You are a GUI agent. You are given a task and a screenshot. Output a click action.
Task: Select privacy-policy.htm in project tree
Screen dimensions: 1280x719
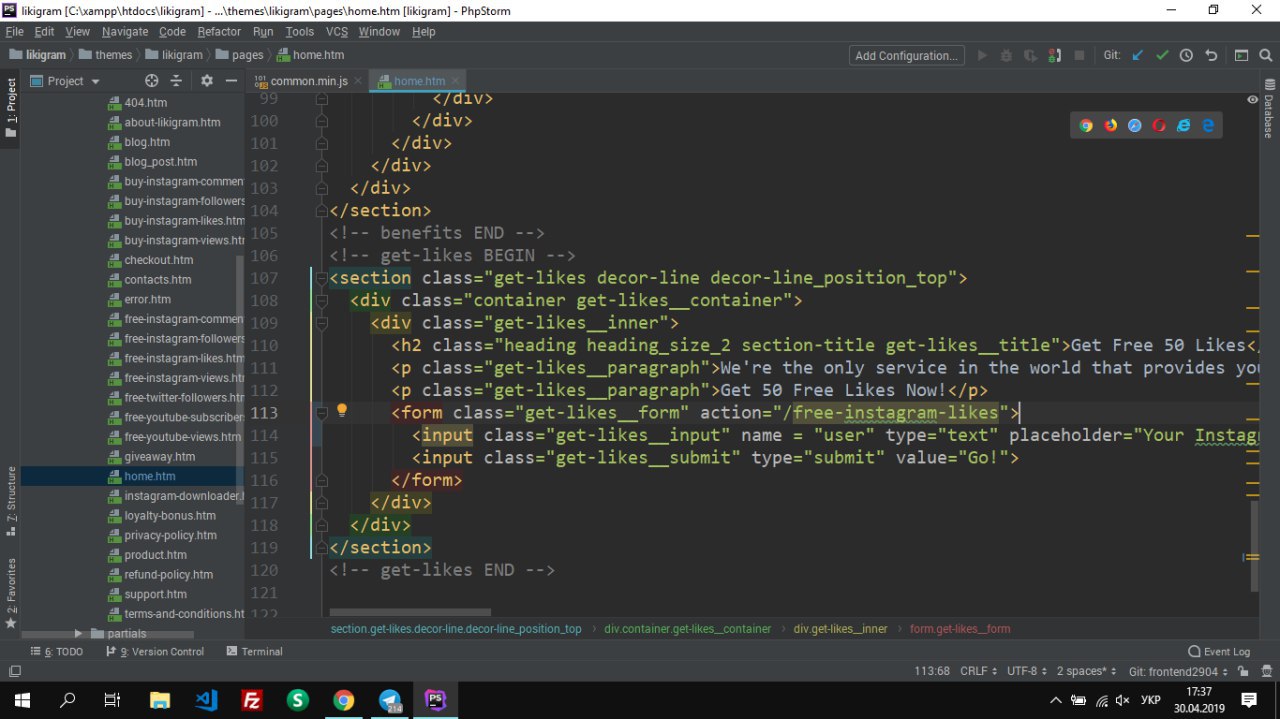pyautogui.click(x=170, y=535)
